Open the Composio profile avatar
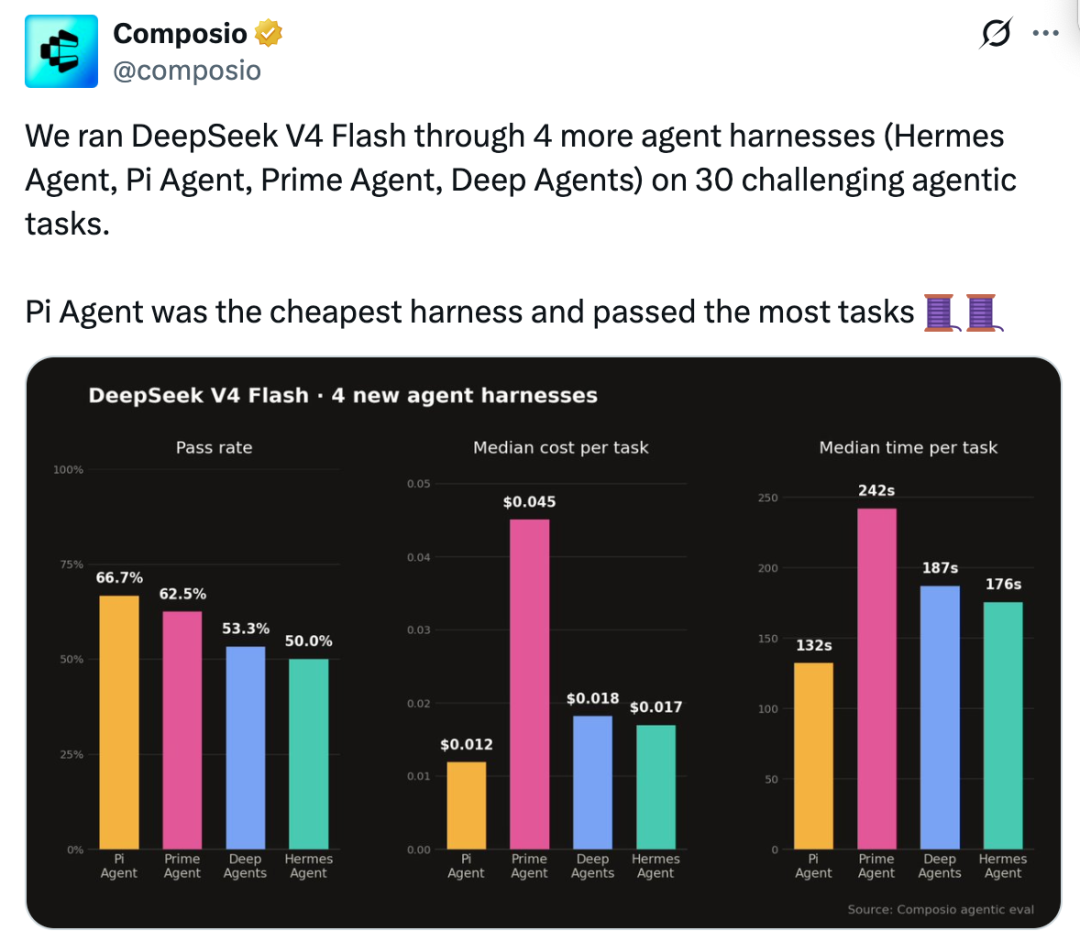Screen dimensions: 1080x942 61,52
